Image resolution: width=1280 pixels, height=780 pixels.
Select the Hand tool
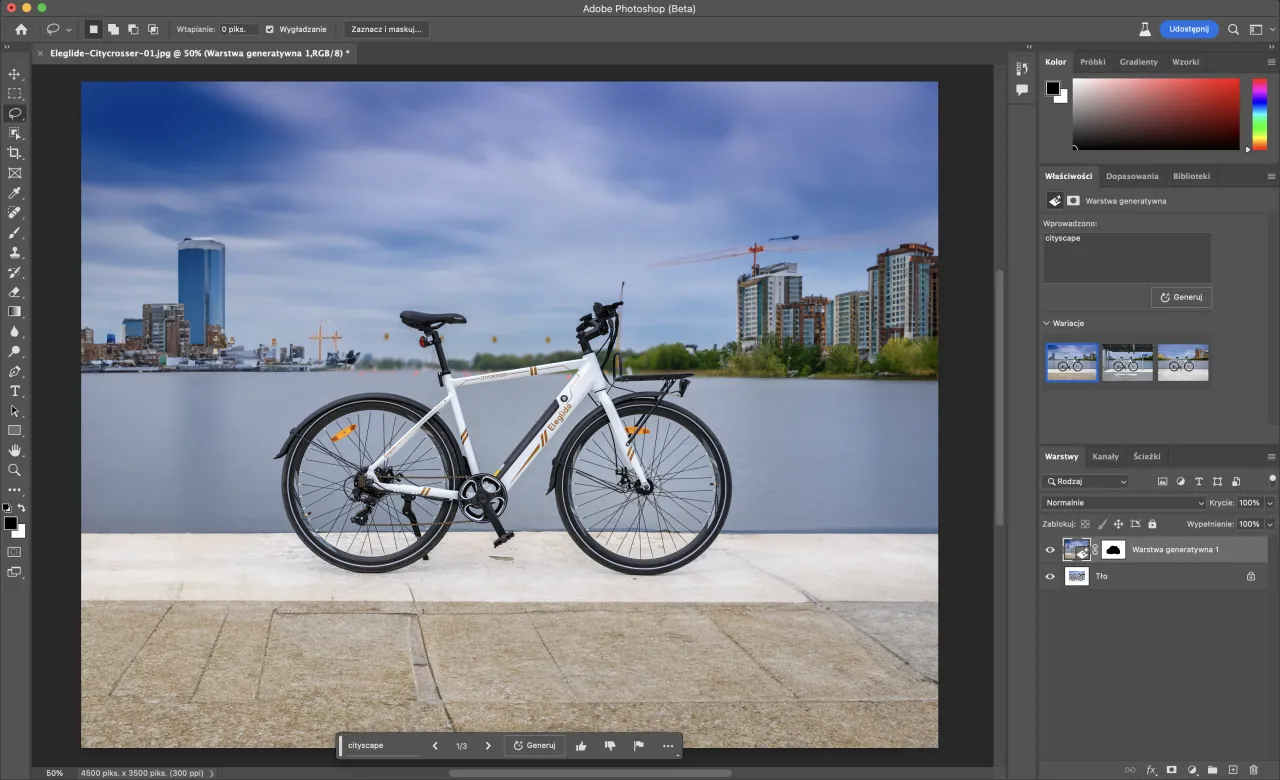point(15,450)
